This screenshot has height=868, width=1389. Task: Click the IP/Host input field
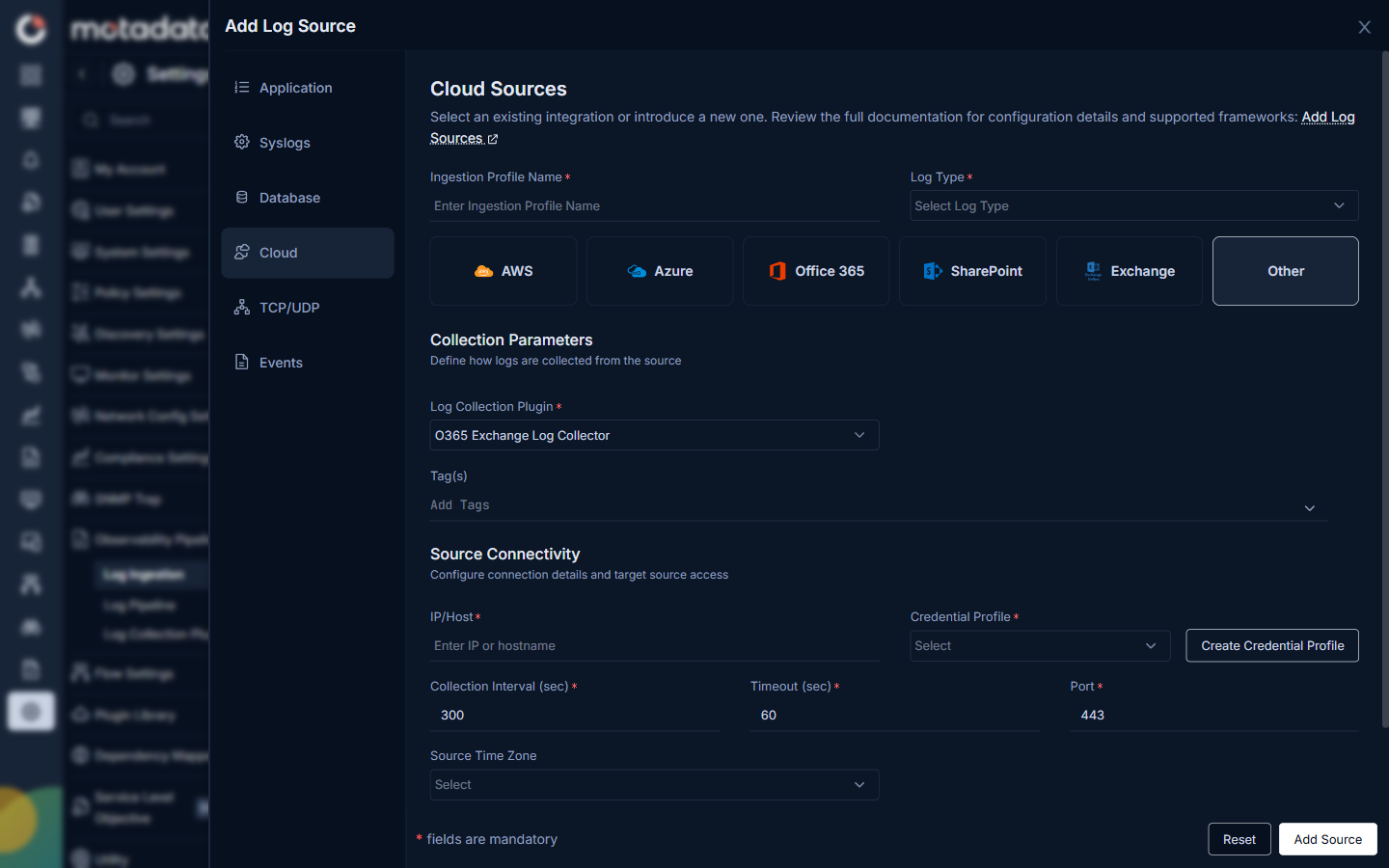tap(654, 645)
